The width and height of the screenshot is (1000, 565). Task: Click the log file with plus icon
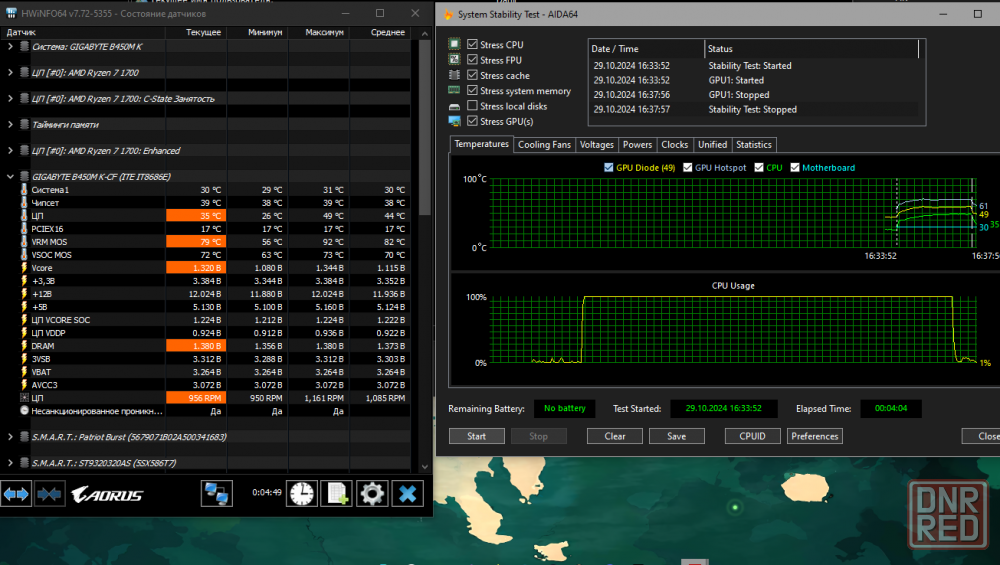(337, 494)
